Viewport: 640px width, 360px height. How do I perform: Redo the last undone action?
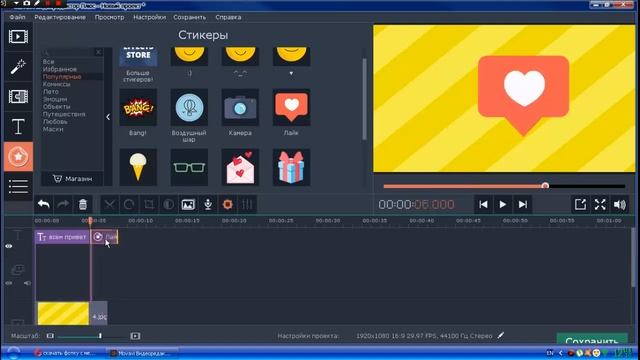63,204
